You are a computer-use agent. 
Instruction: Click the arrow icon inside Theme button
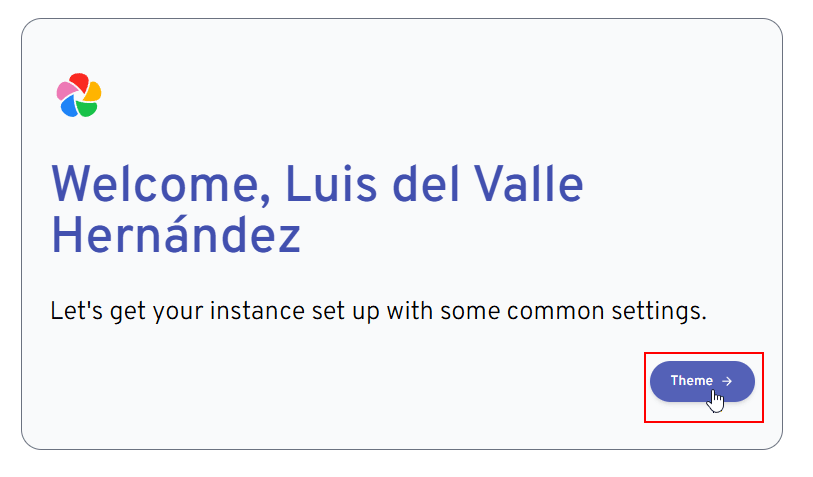coord(727,381)
